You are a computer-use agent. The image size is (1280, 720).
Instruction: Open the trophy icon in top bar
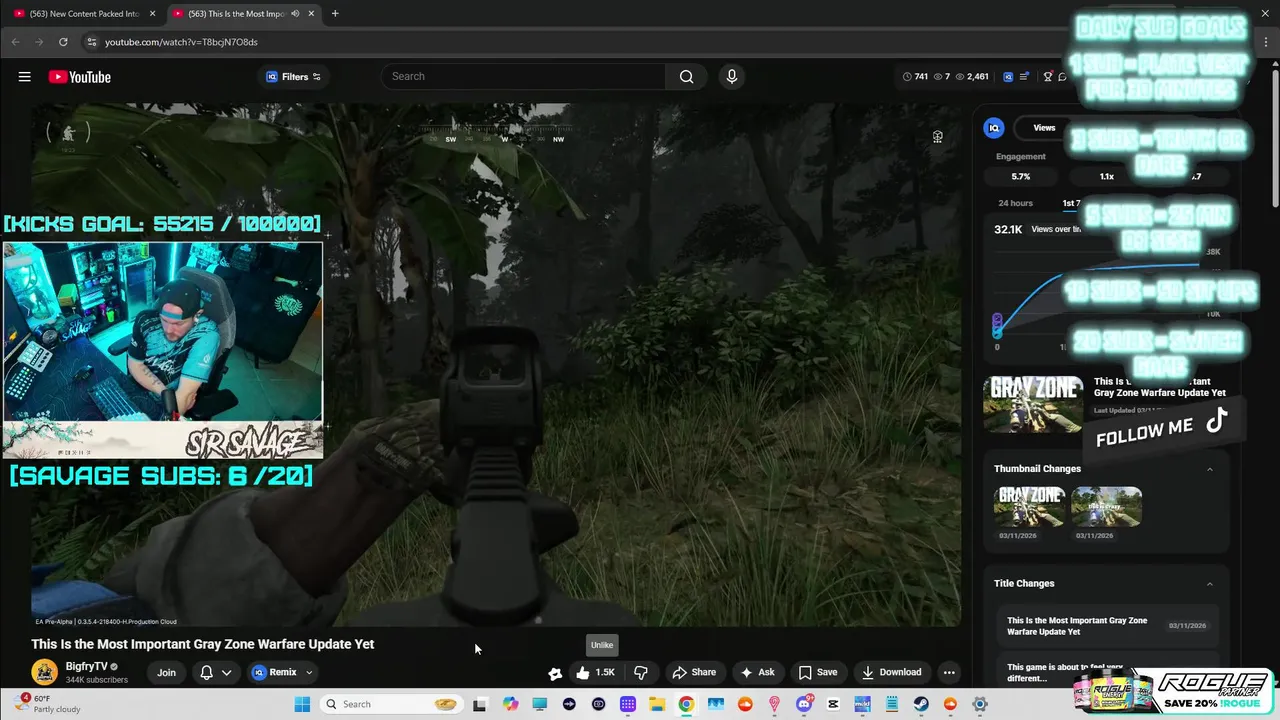1047,77
